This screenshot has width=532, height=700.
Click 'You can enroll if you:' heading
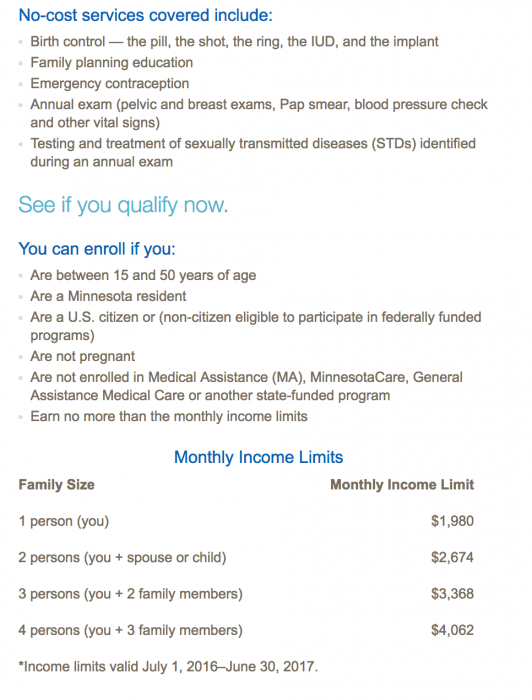pyautogui.click(x=97, y=249)
